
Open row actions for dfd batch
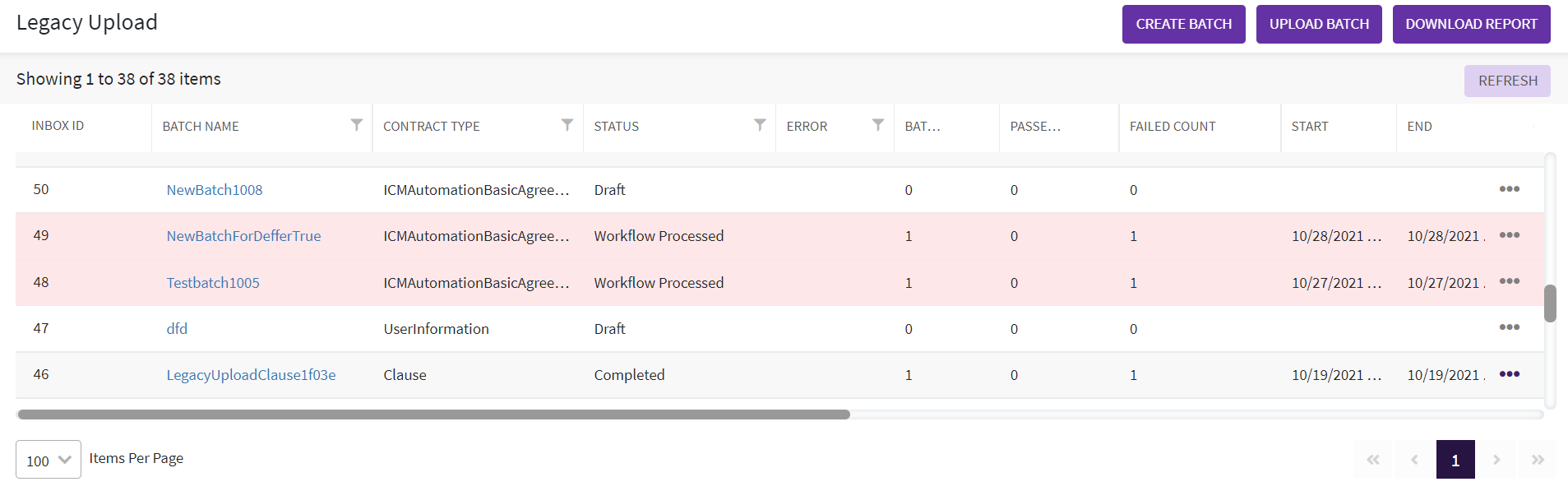point(1509,327)
